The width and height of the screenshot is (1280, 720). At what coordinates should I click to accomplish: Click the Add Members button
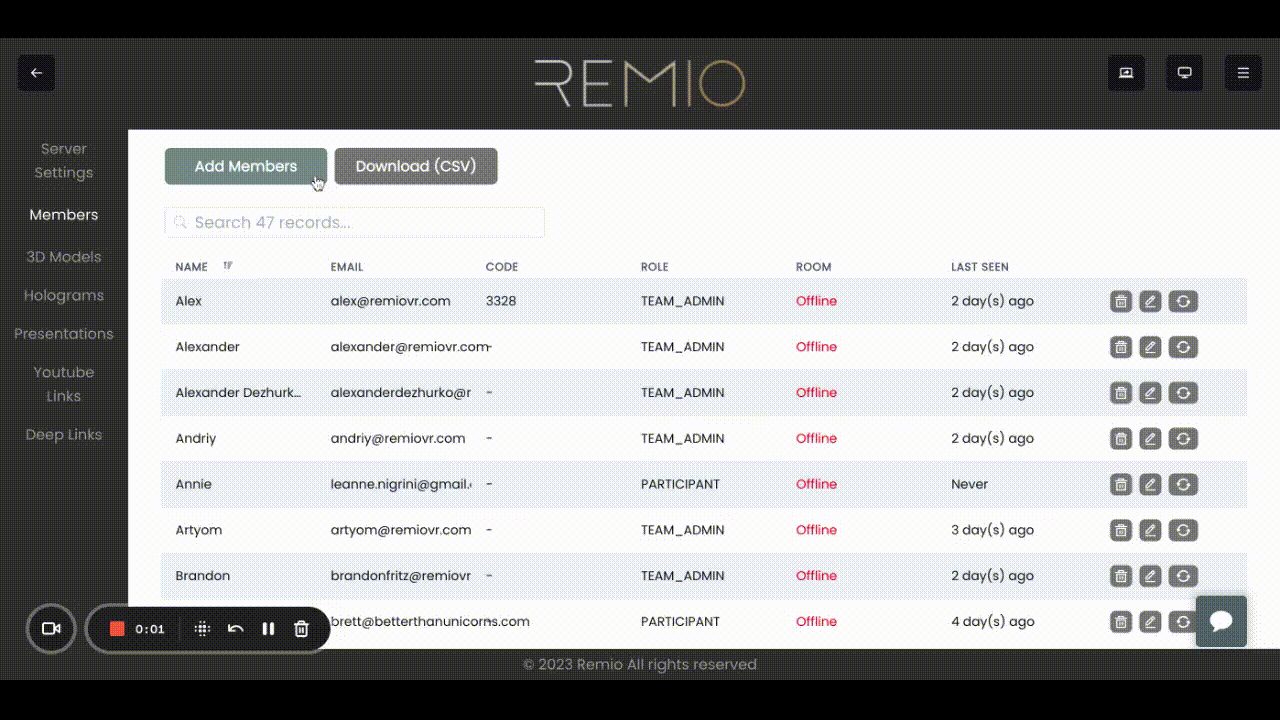click(x=245, y=166)
